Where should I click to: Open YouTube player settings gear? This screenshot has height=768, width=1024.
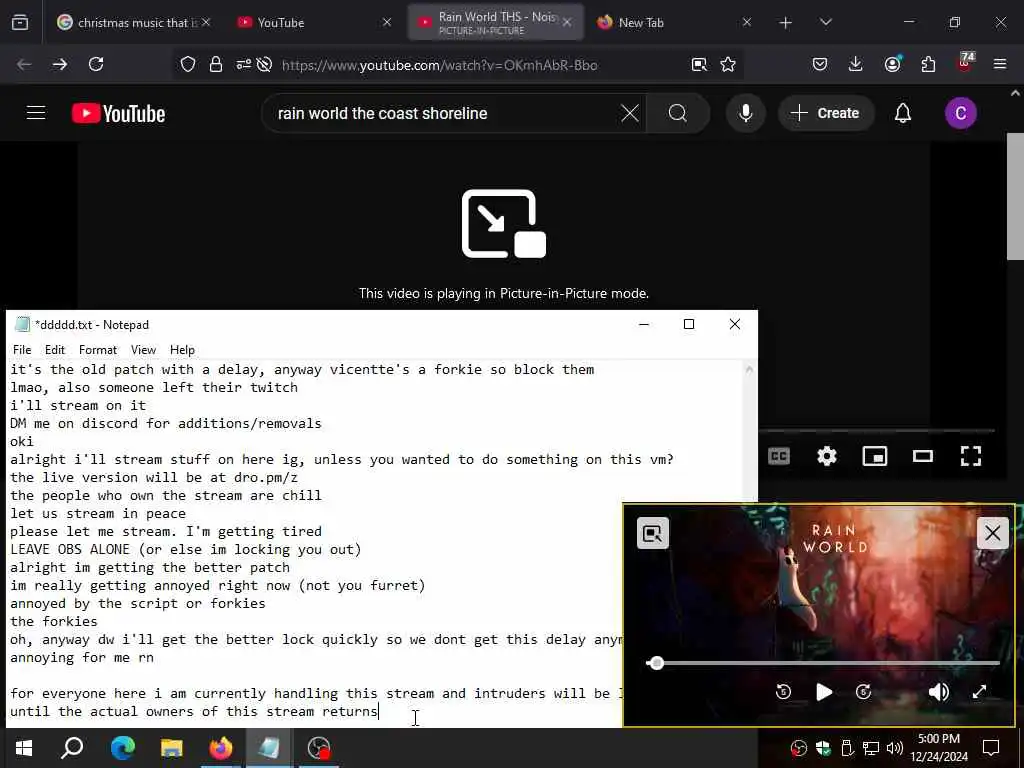[827, 456]
